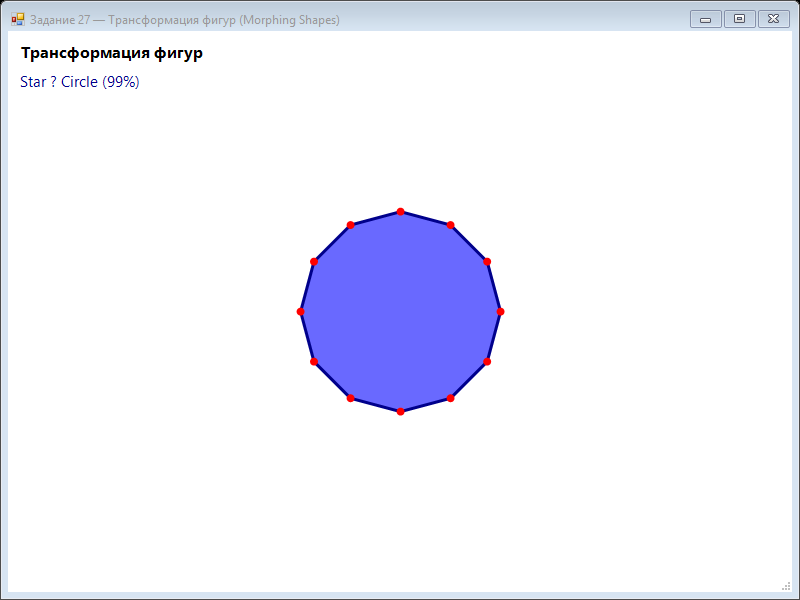Click the application icon in title bar
This screenshot has width=800, height=600.
(18, 19)
